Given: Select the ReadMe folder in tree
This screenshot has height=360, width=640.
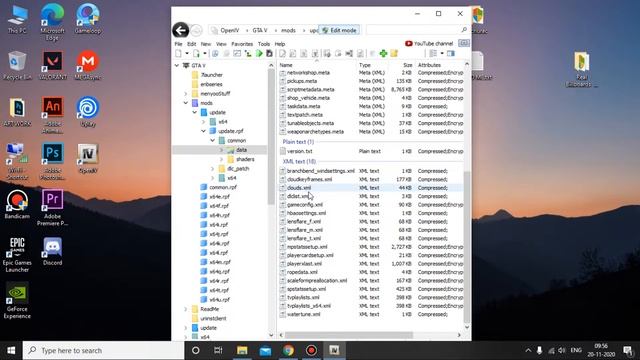Looking at the screenshot, I should pos(210,309).
